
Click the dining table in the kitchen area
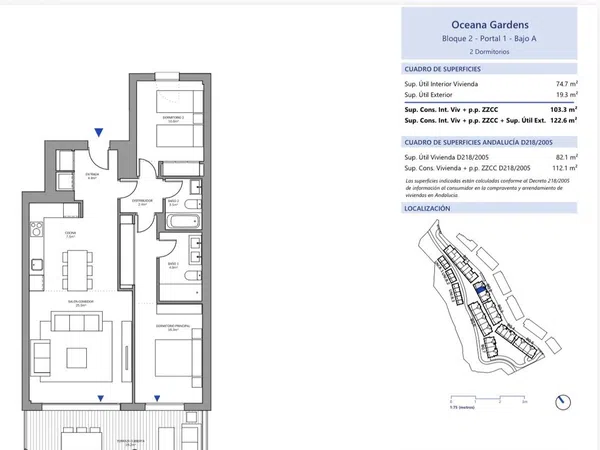pyautogui.click(x=77, y=270)
